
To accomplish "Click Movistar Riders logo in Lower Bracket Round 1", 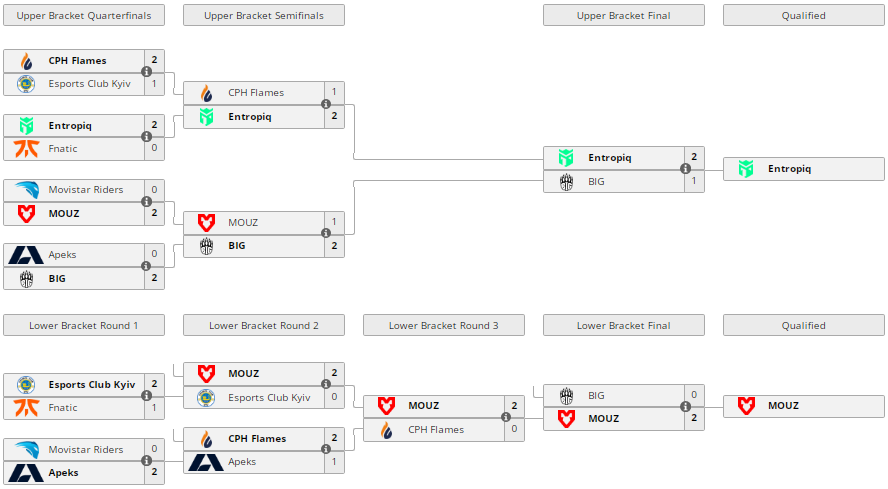I will (26, 450).
